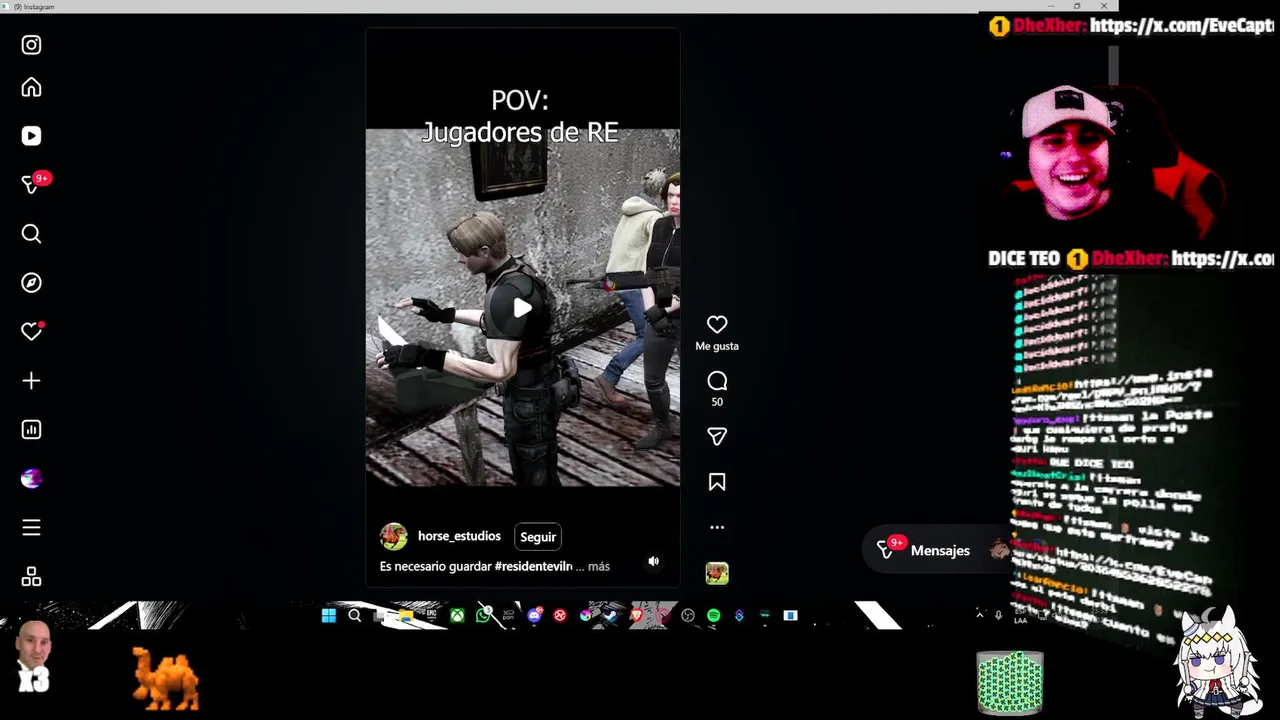Open Brave browser from the taskbar
Viewport: 1280px width, 720px height.
tap(636, 616)
